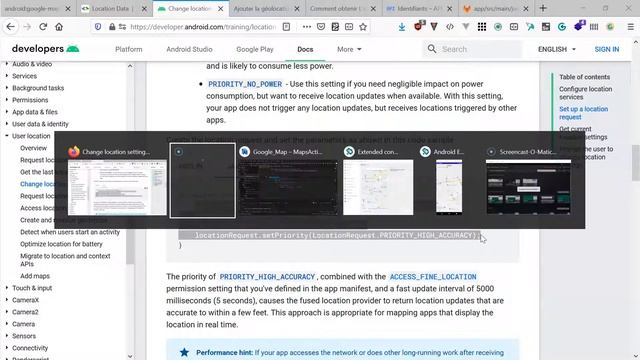Image resolution: width=640 pixels, height=360 pixels.
Task: Jump to Set up a location request
Action: (x=583, y=113)
